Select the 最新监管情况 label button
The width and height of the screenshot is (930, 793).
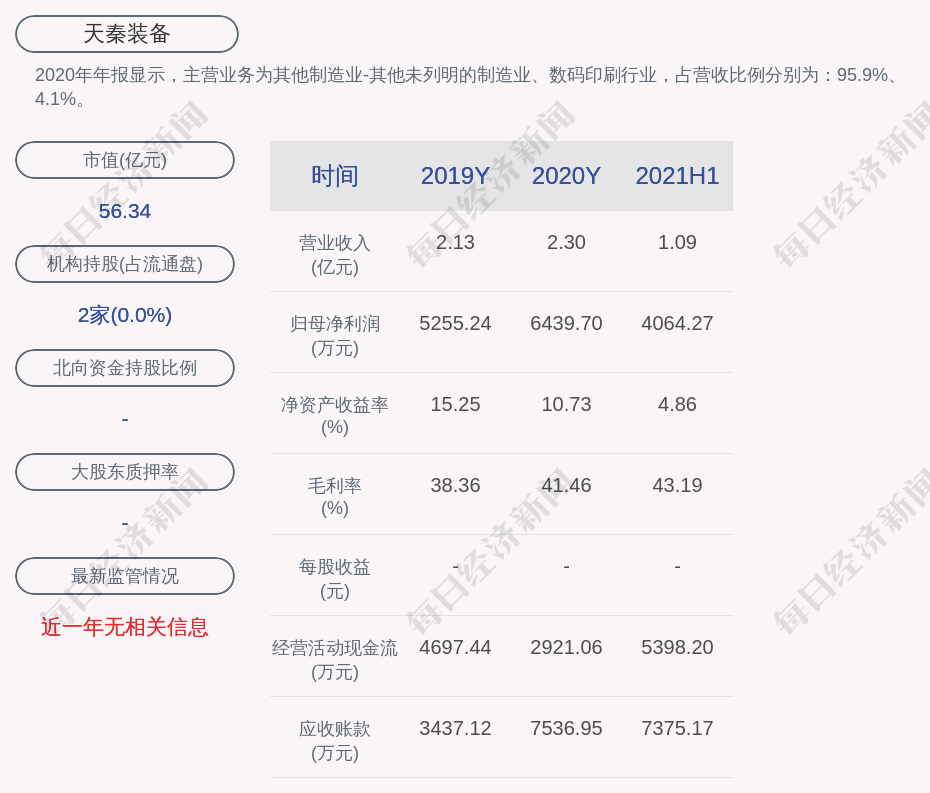click(125, 576)
